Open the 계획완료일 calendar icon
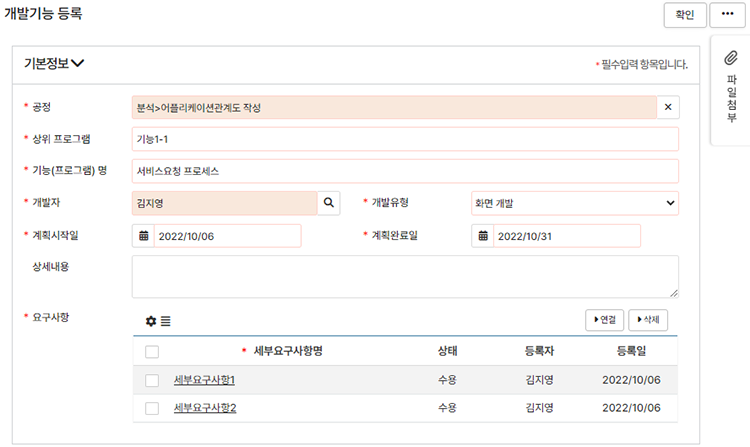This screenshot has height=447, width=750. pos(483,236)
